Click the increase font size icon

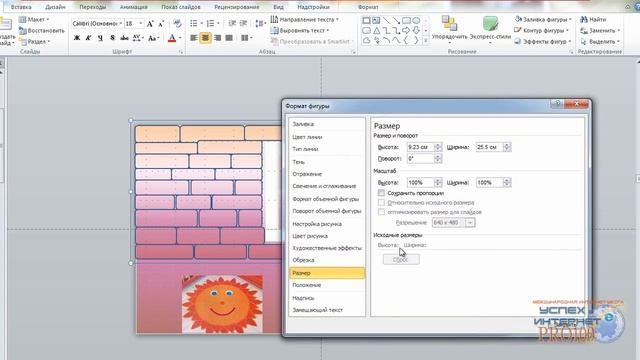tap(150, 24)
